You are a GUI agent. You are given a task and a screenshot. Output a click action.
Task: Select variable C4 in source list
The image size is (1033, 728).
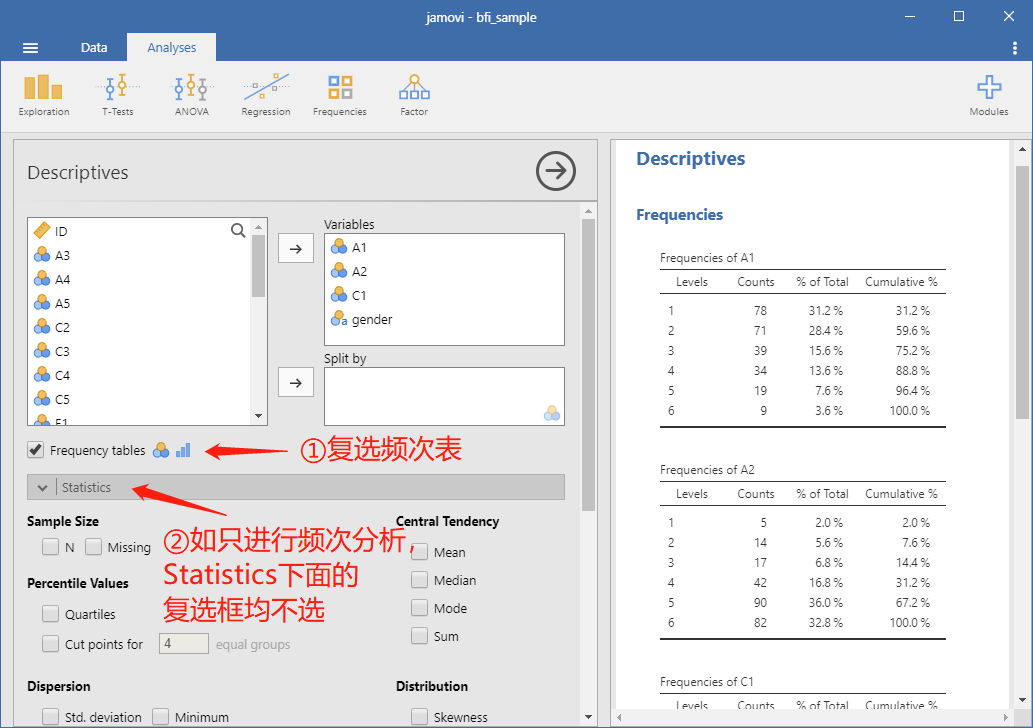[x=140, y=376]
